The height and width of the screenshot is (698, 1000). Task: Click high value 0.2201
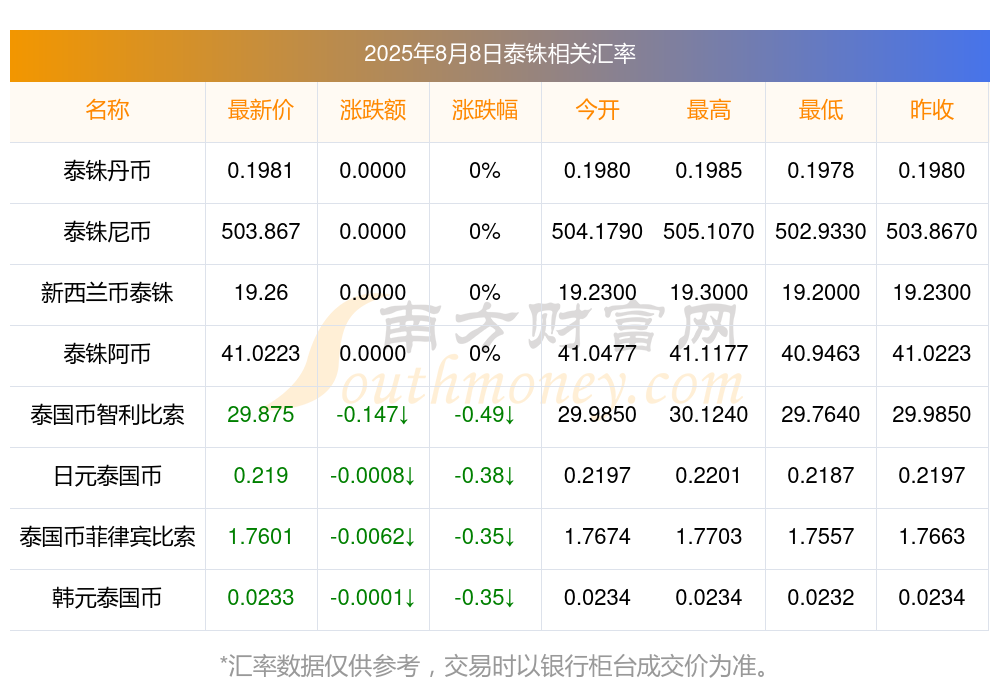point(709,476)
